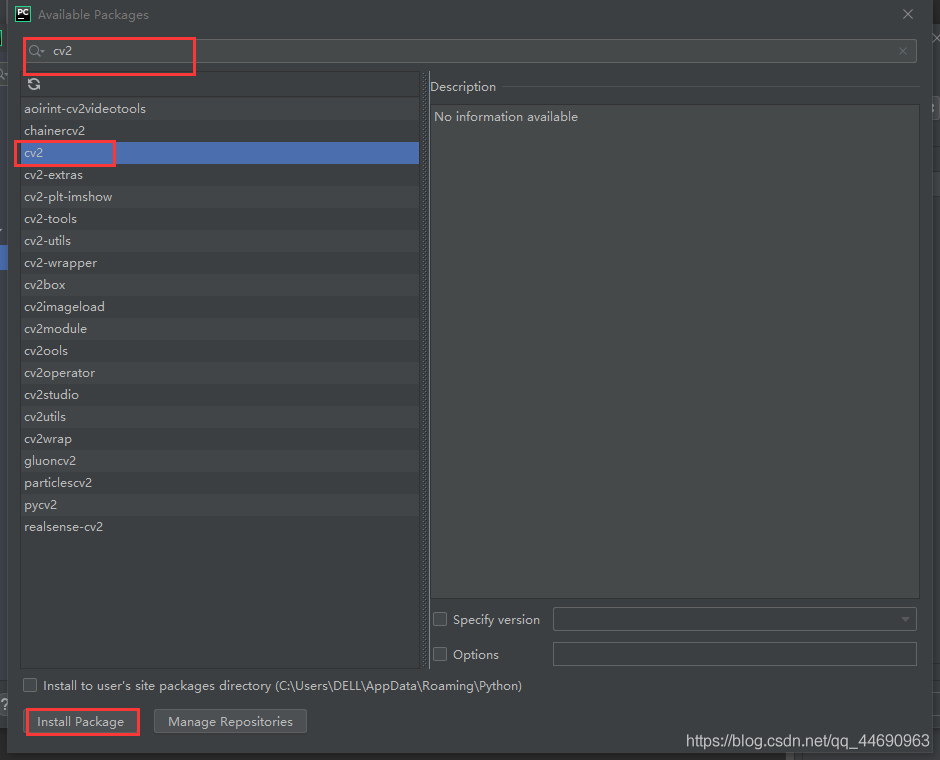Select the realsense-cv2 package
The width and height of the screenshot is (940, 760).
[x=220, y=527]
